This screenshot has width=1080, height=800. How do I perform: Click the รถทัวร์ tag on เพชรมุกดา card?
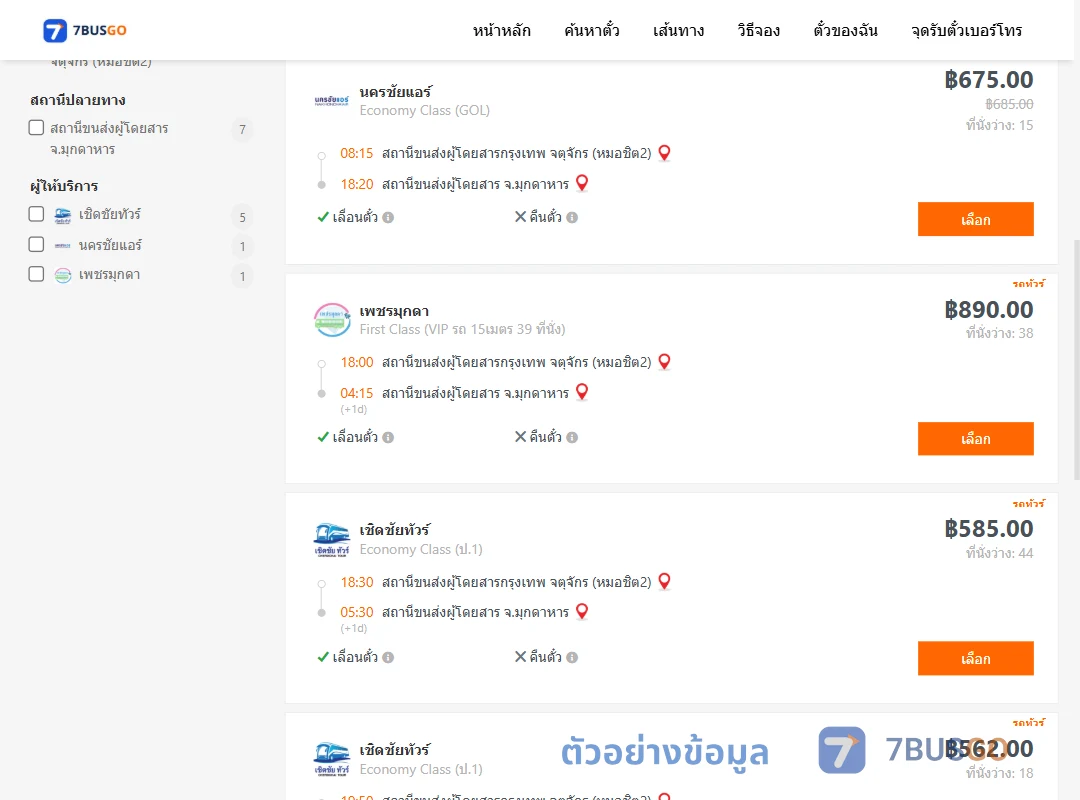[x=1028, y=283]
